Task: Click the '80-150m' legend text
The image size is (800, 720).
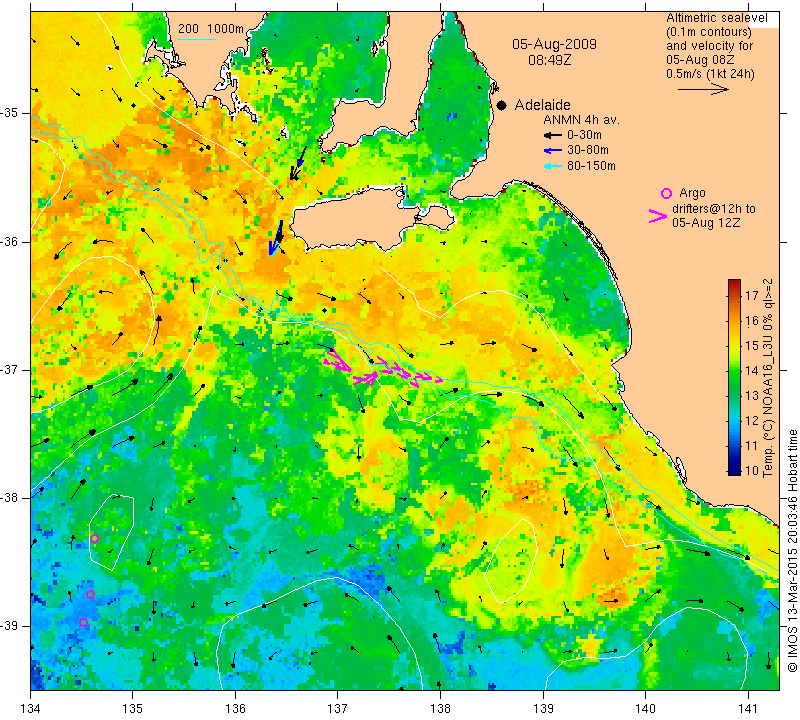Action: pyautogui.click(x=591, y=166)
